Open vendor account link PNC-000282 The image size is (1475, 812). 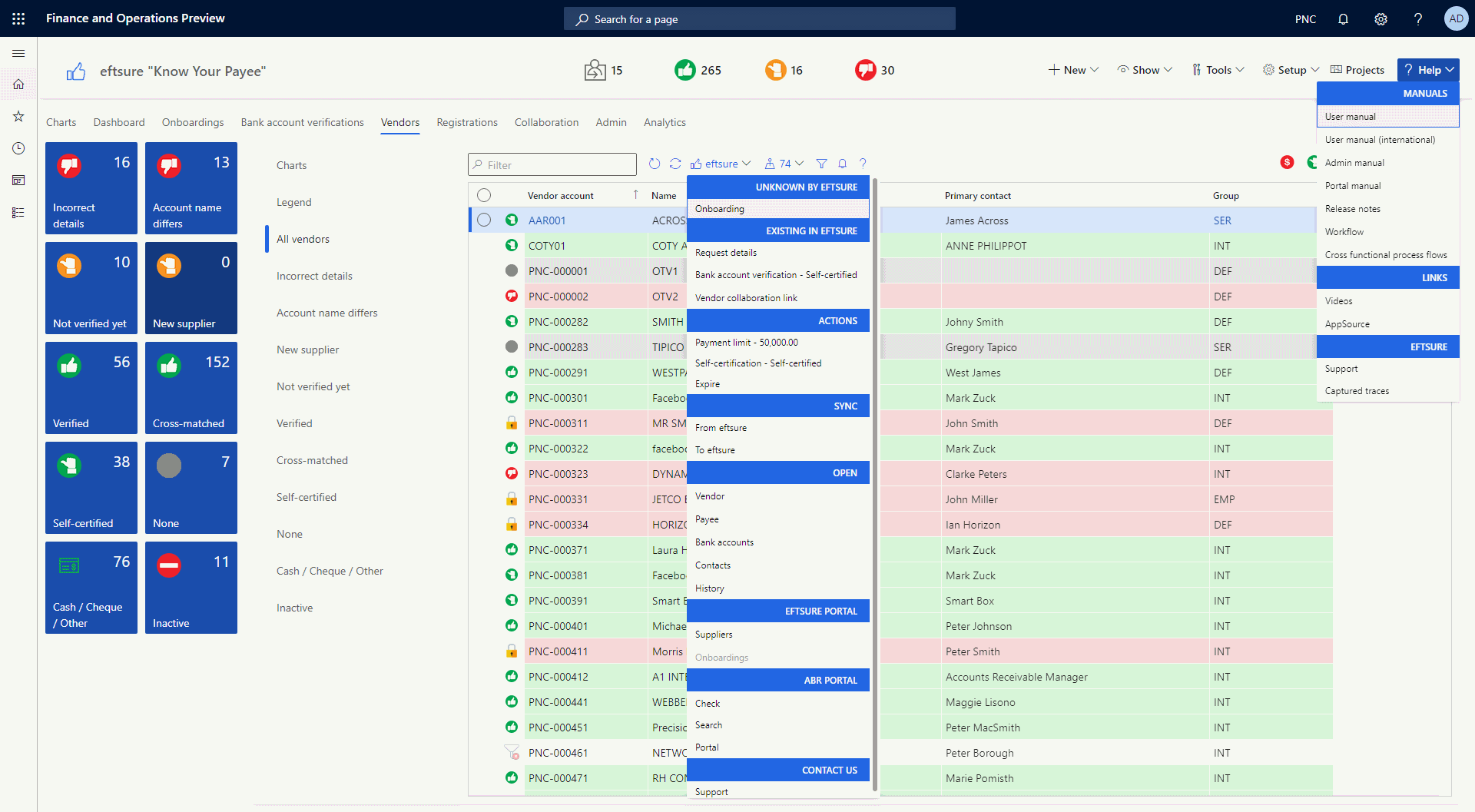(x=559, y=322)
